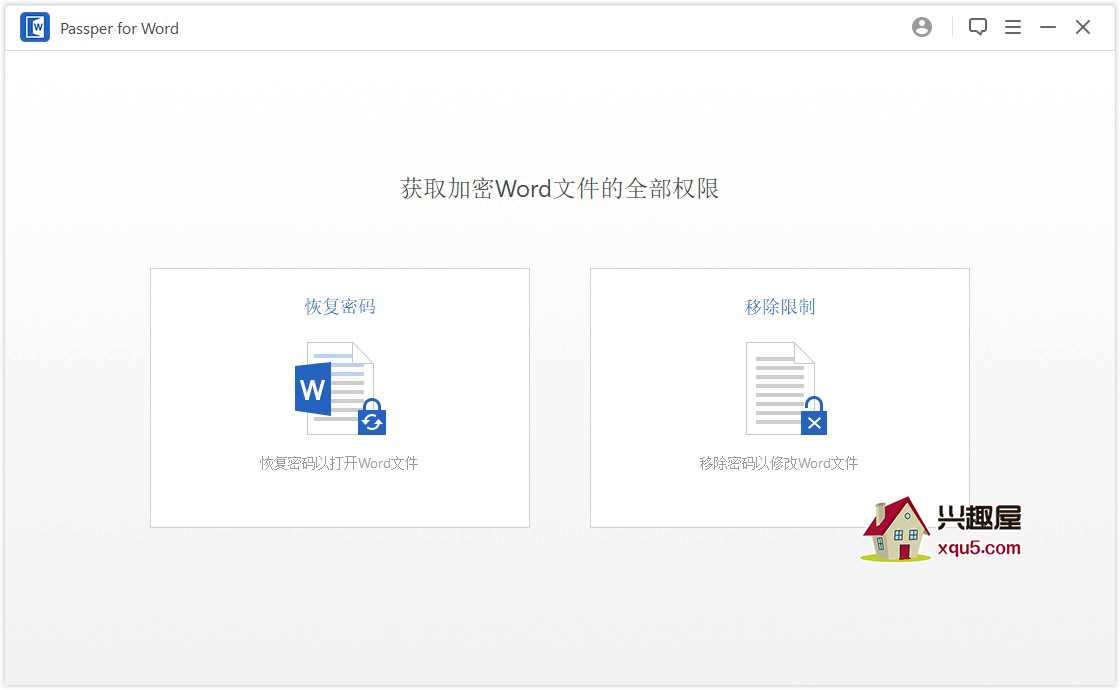Screen dimensions: 1120x690
Task: Click the Word document lock-refresh icon
Action: pyautogui.click(x=341, y=389)
